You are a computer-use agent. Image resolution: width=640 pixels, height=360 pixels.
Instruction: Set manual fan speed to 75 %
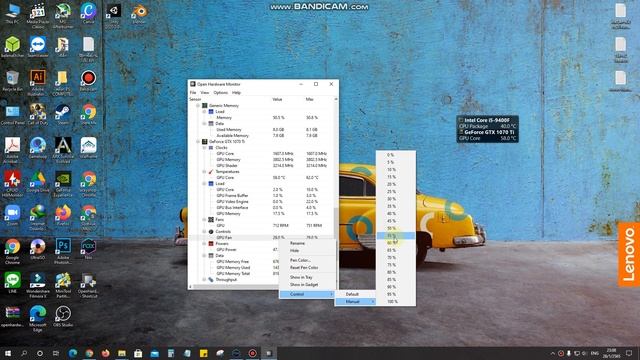[x=396, y=265]
